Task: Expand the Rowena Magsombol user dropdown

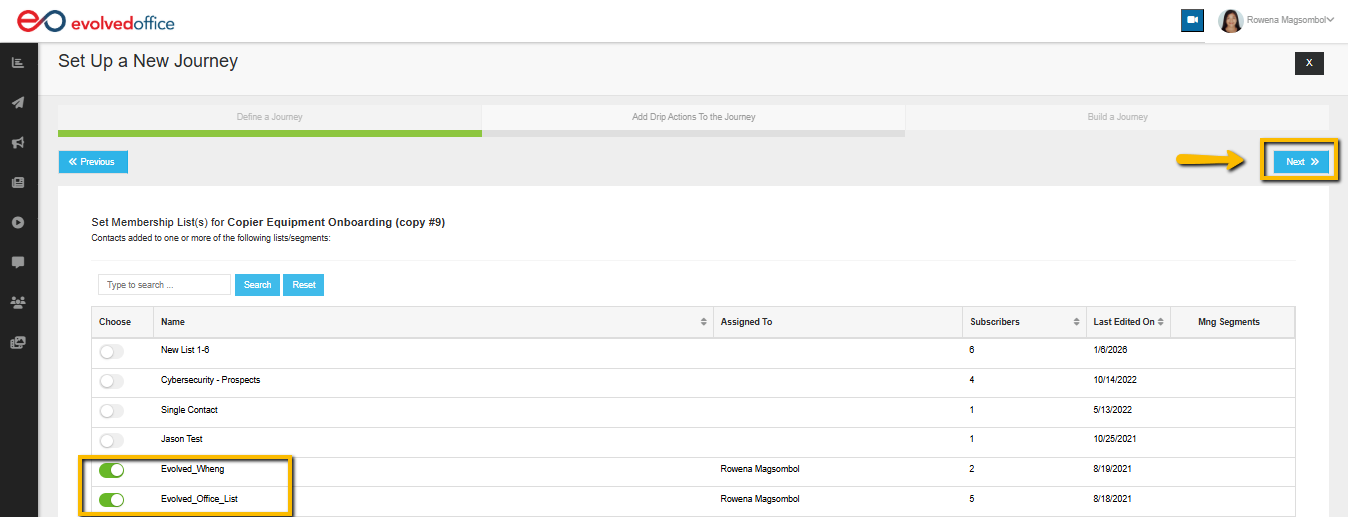Action: coord(1290,20)
